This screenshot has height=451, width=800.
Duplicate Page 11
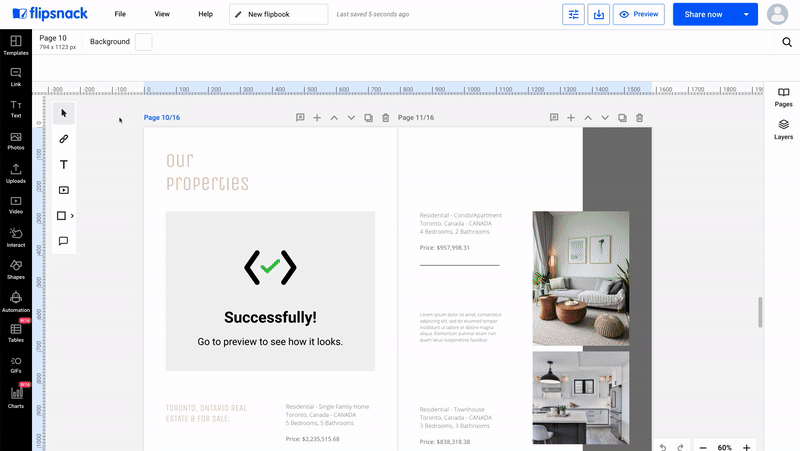coord(622,118)
